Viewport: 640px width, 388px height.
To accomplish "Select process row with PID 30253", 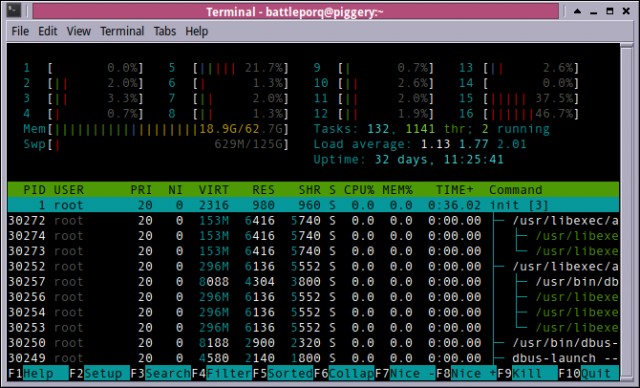I will click(313, 327).
